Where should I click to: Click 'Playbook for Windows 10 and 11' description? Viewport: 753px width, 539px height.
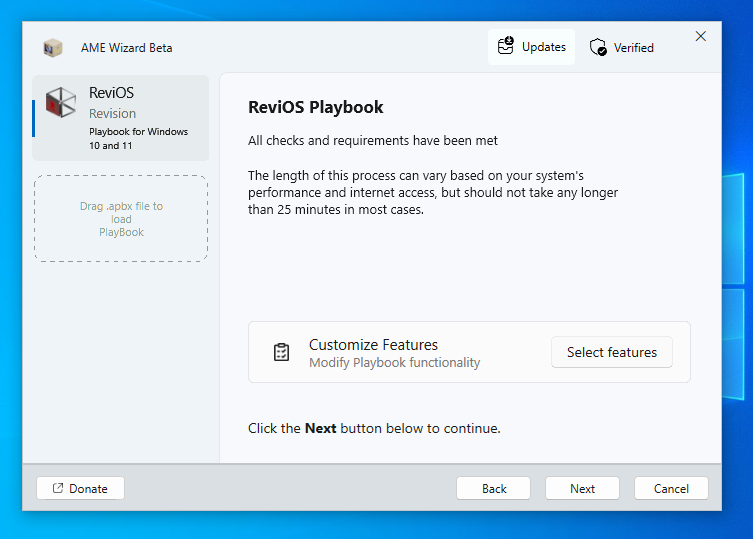click(138, 138)
